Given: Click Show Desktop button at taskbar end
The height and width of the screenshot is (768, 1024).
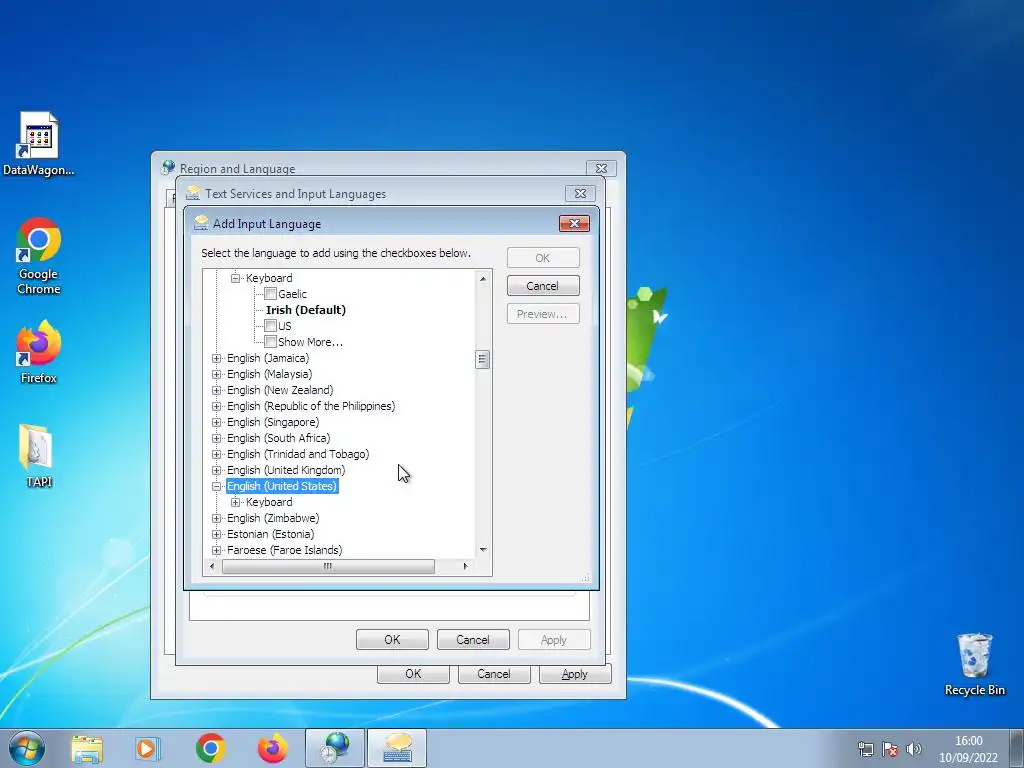Looking at the screenshot, I should [x=1017, y=748].
